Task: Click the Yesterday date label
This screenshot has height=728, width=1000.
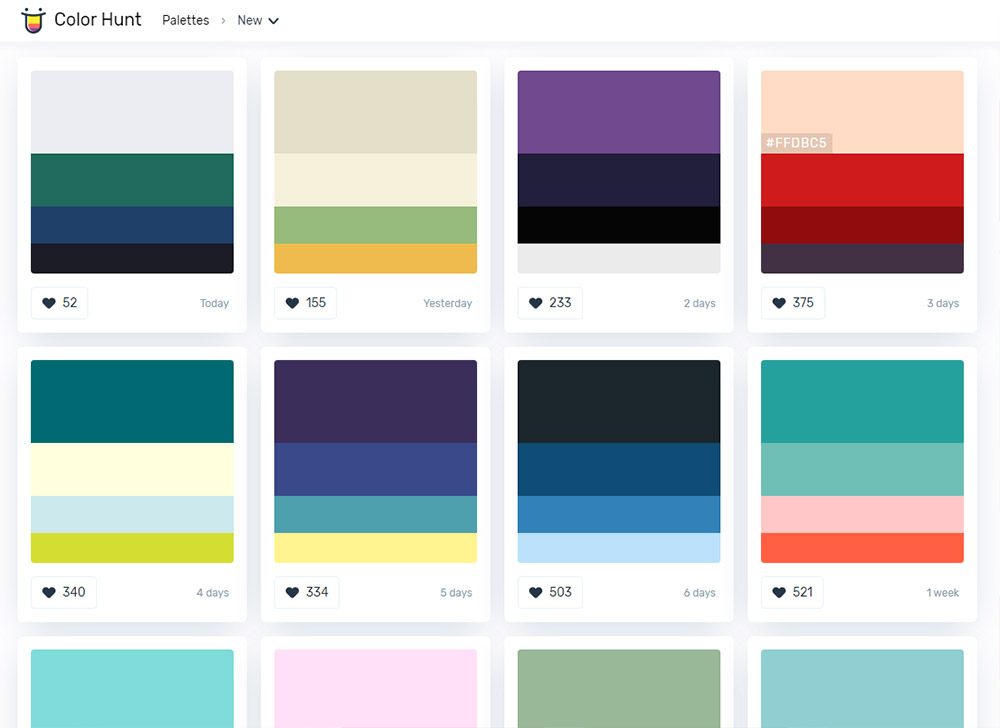Action: pyautogui.click(x=448, y=303)
